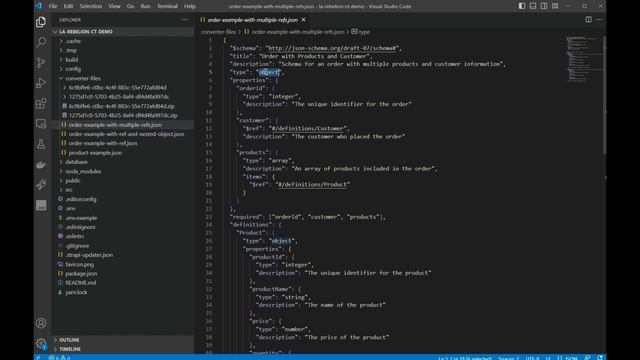The width and height of the screenshot is (640, 360).
Task: Follow the #/definitions/Product reference link
Action: pyautogui.click(x=313, y=184)
